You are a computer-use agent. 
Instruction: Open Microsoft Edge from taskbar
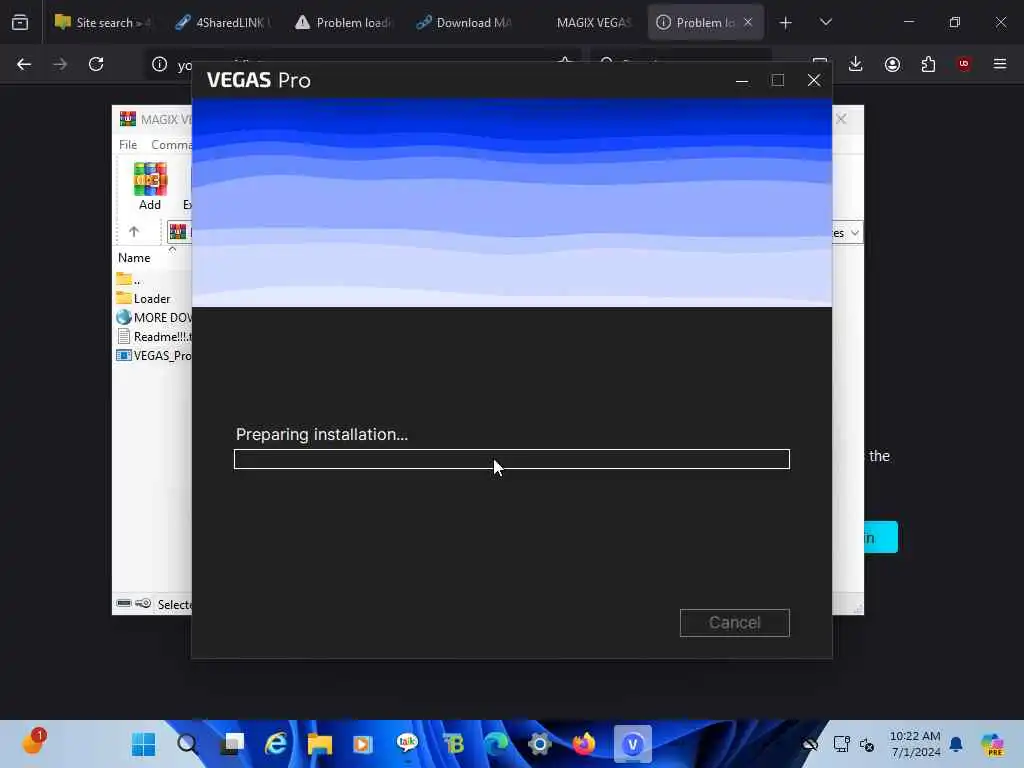pyautogui.click(x=496, y=744)
